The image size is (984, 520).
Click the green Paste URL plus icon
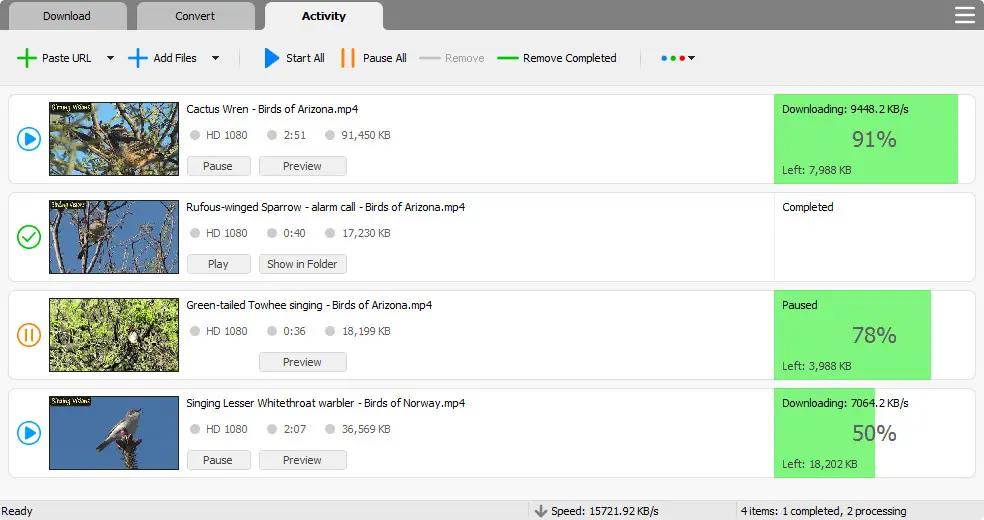[27, 58]
